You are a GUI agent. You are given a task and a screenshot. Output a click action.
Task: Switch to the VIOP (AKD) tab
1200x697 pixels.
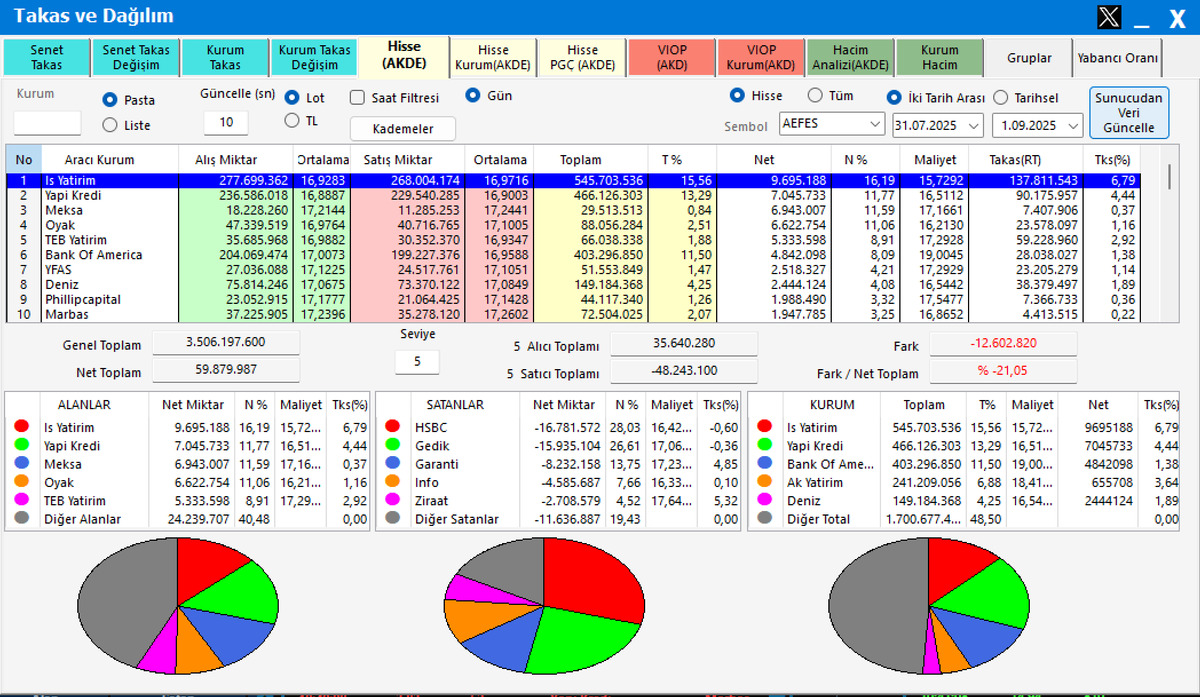coord(672,58)
